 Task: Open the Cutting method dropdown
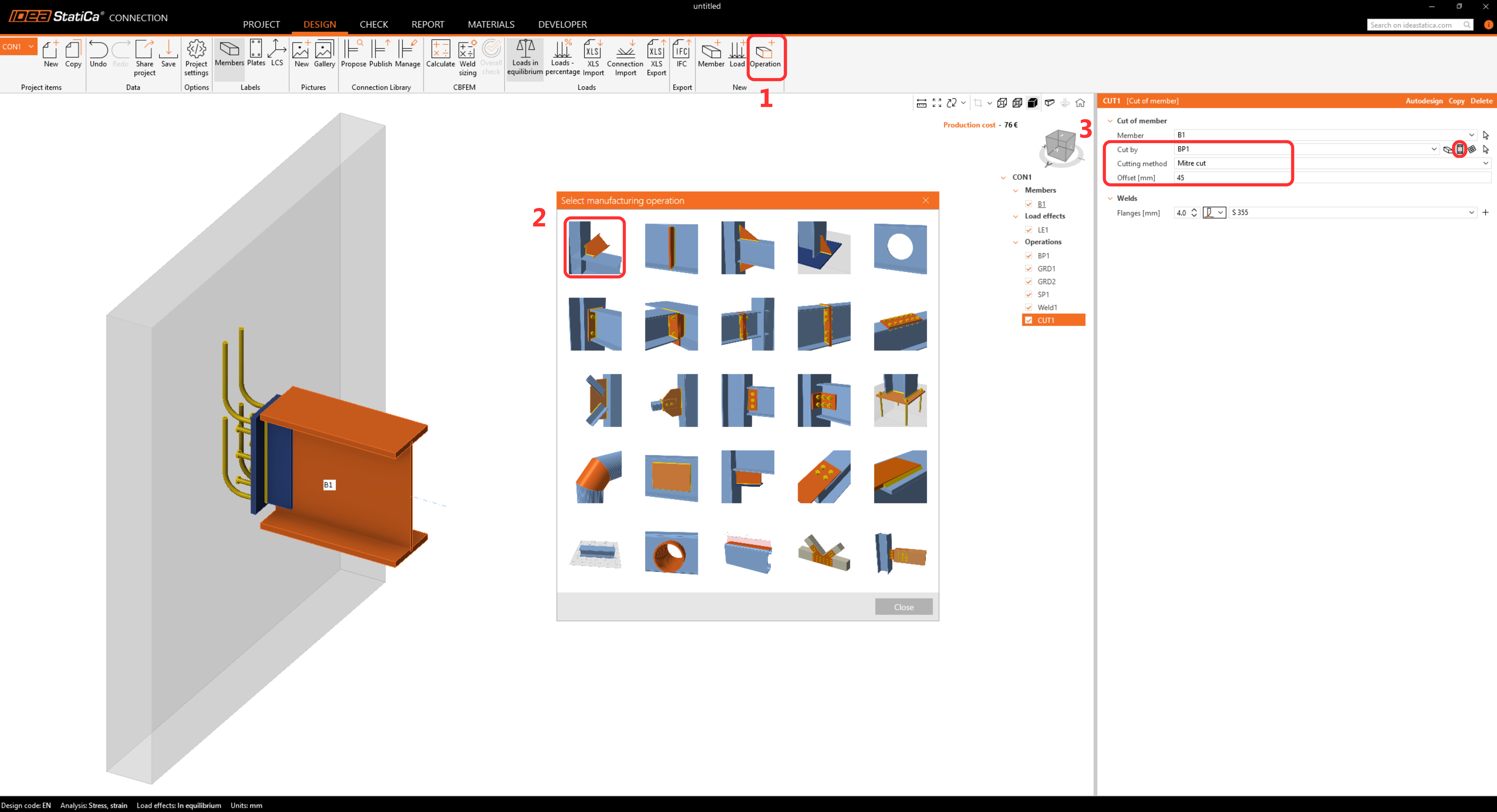click(x=1485, y=163)
